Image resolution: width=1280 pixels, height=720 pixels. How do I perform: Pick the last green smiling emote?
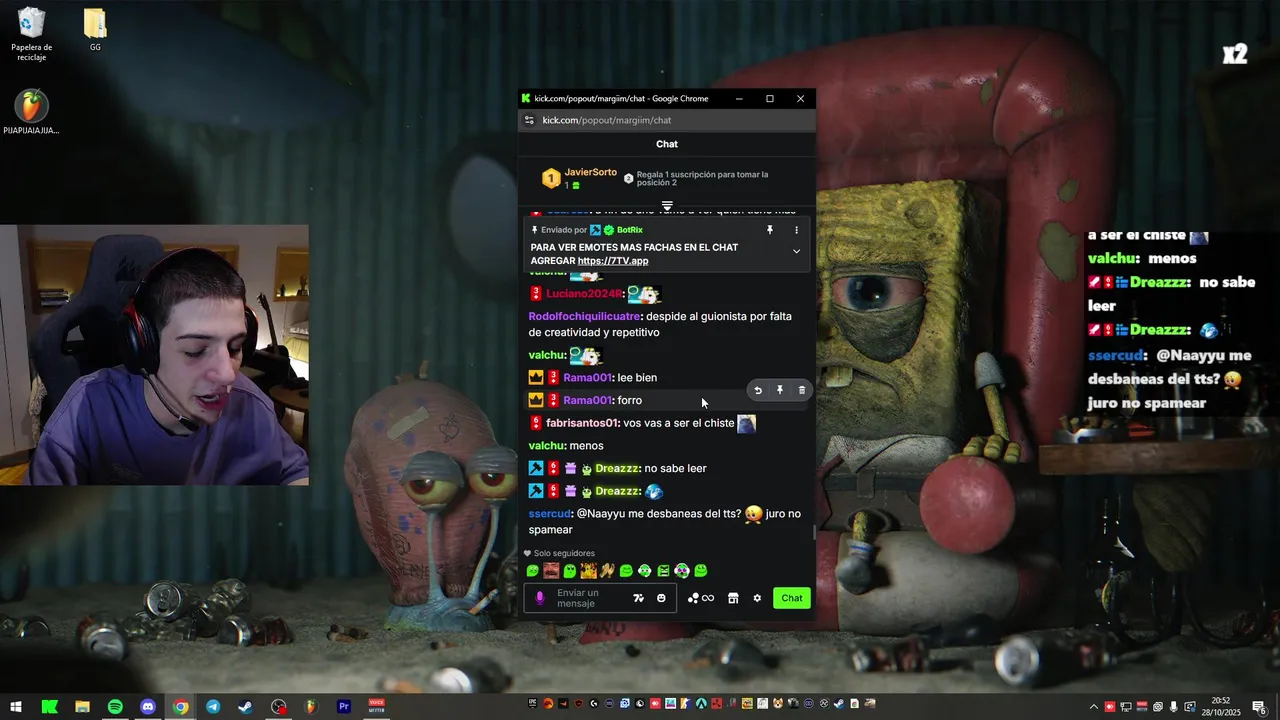pyautogui.click(x=701, y=571)
